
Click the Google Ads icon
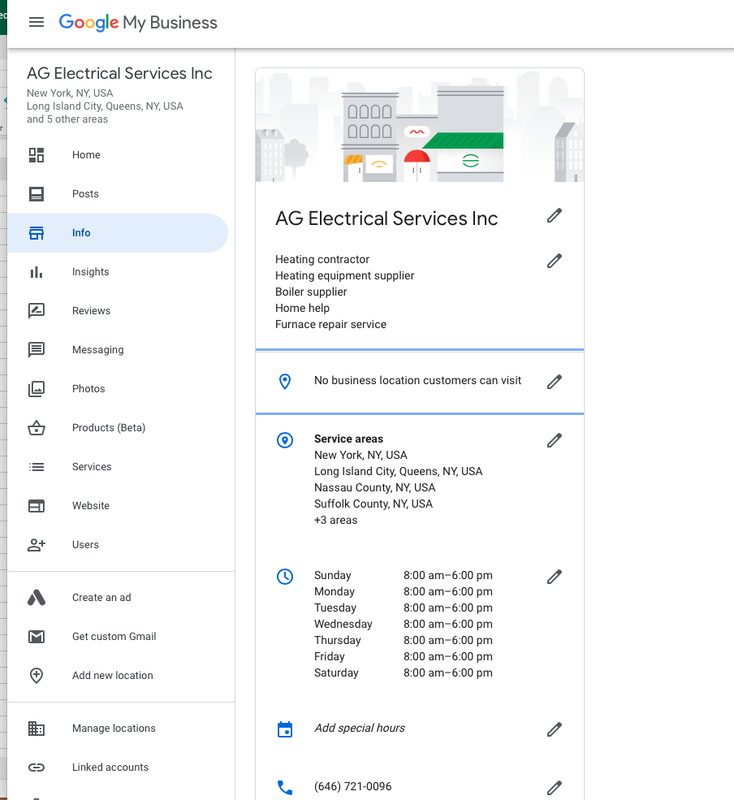(36, 597)
